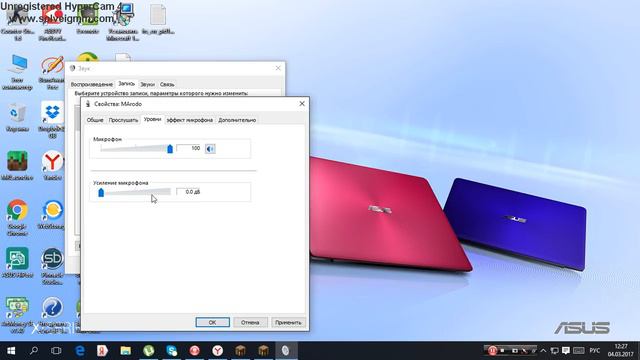Select the text file icon at desktop top

(x=158, y=20)
